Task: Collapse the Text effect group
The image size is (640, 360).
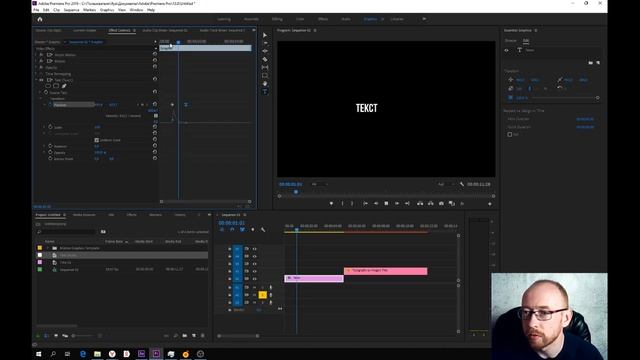Action: 36,80
